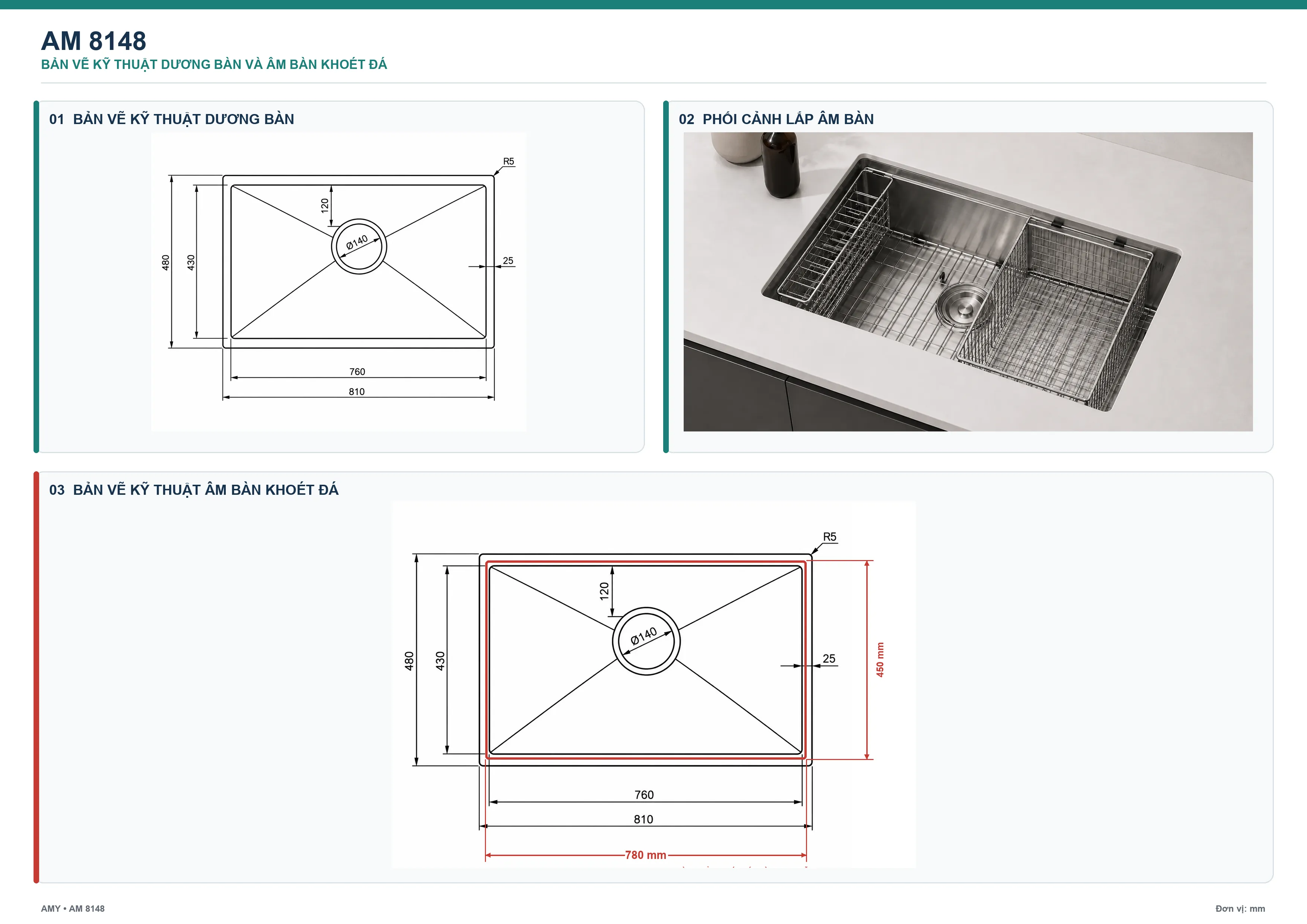1307x924 pixels.
Task: Select section heading 03 BẢN VẼ KỸ THUẬT ÂM BÀN KHOÉT ĐÁ
Action: [x=193, y=490]
